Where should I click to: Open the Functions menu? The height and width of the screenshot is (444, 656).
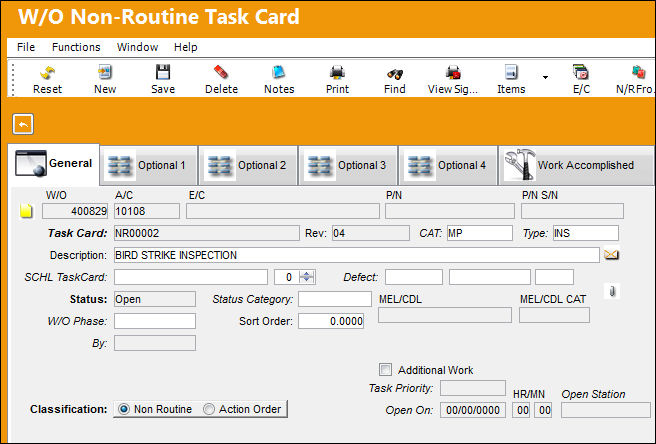(x=76, y=47)
